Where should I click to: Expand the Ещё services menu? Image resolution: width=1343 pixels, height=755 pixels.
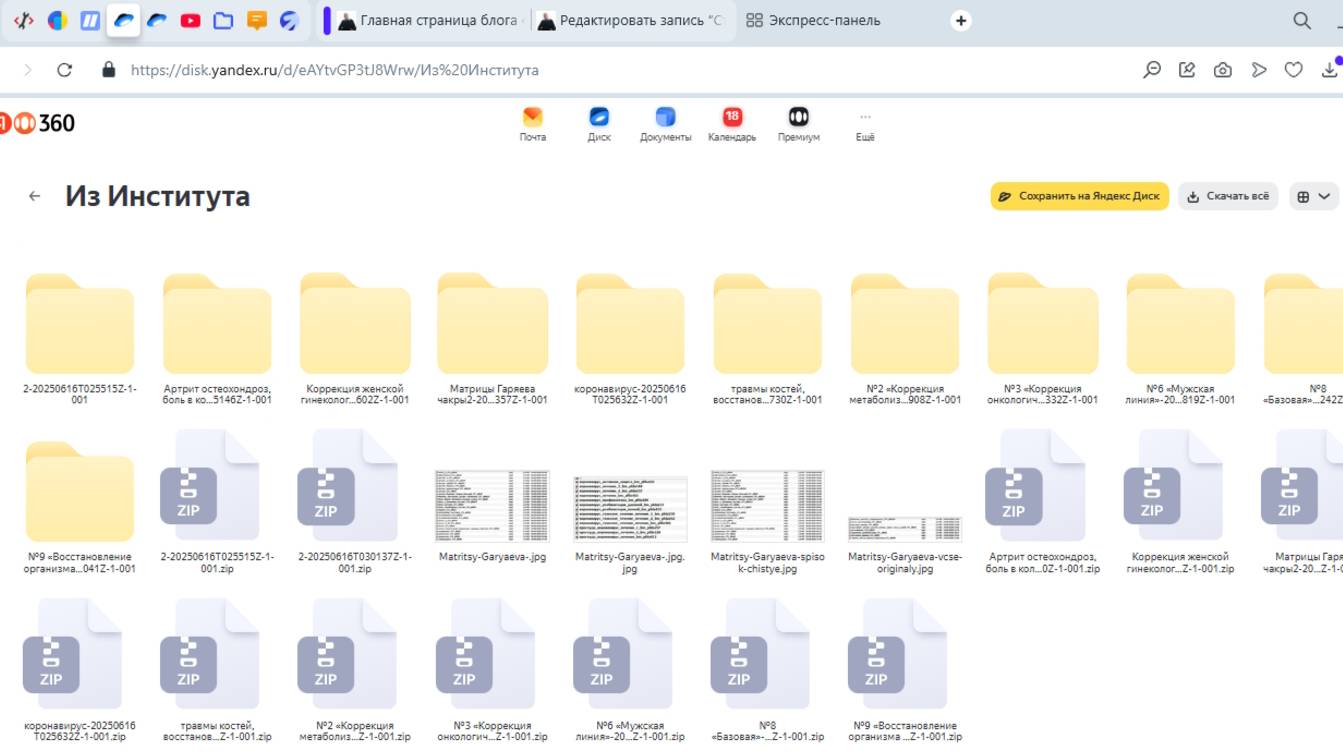865,124
